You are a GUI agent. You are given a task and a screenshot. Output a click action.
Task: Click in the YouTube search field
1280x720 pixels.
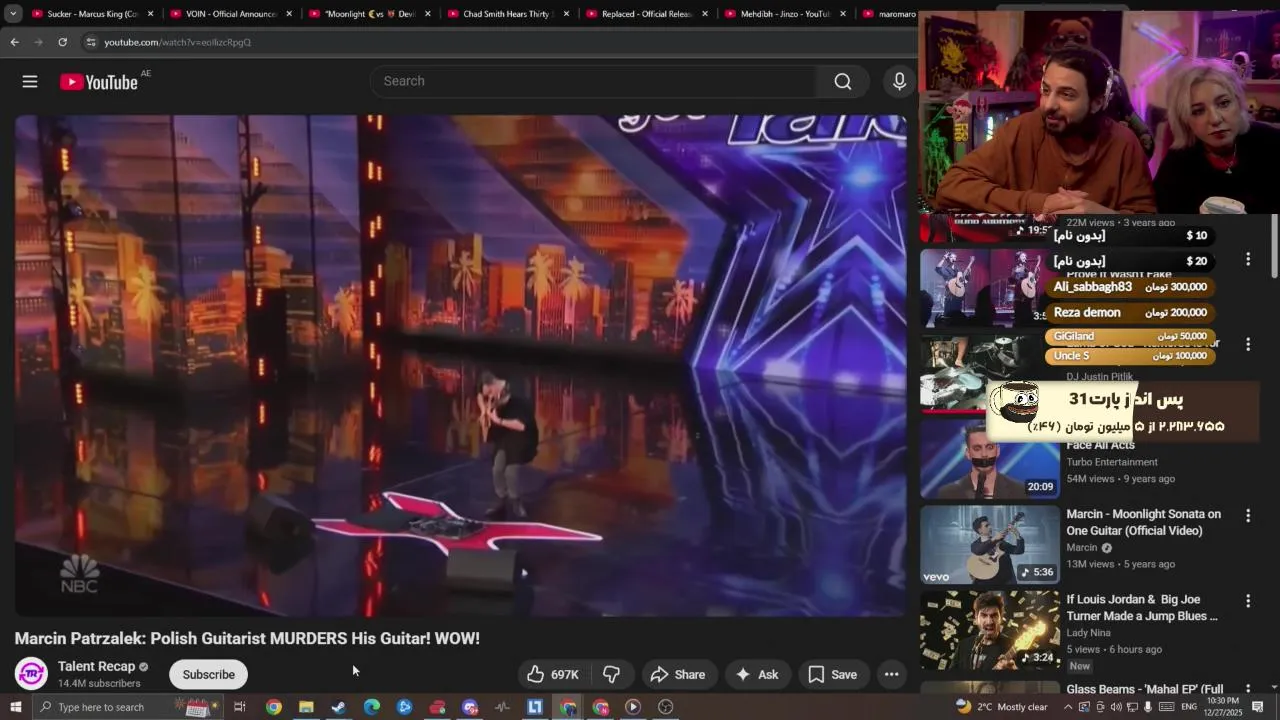593,81
